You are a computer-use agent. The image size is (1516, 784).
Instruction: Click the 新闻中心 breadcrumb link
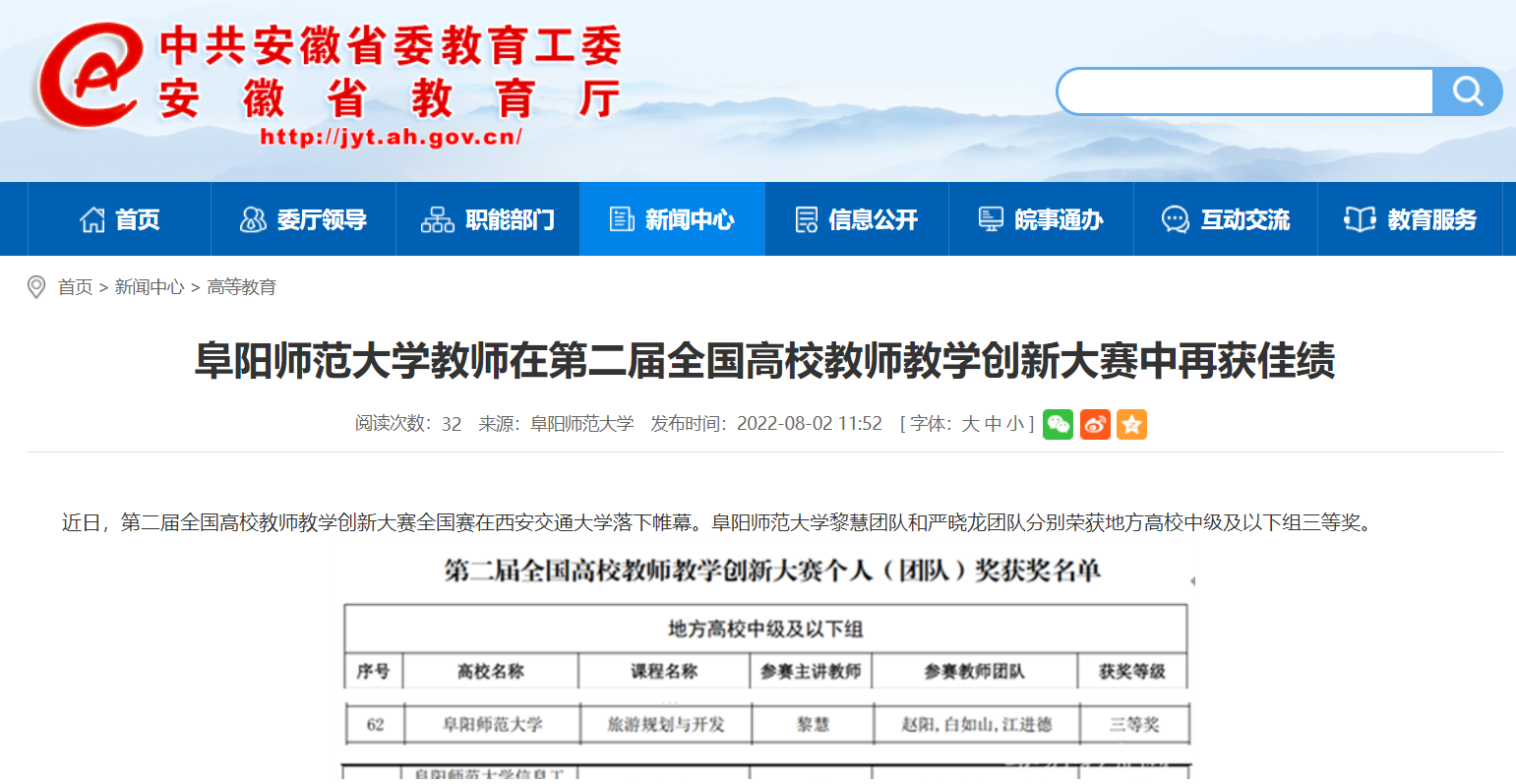pos(150,287)
